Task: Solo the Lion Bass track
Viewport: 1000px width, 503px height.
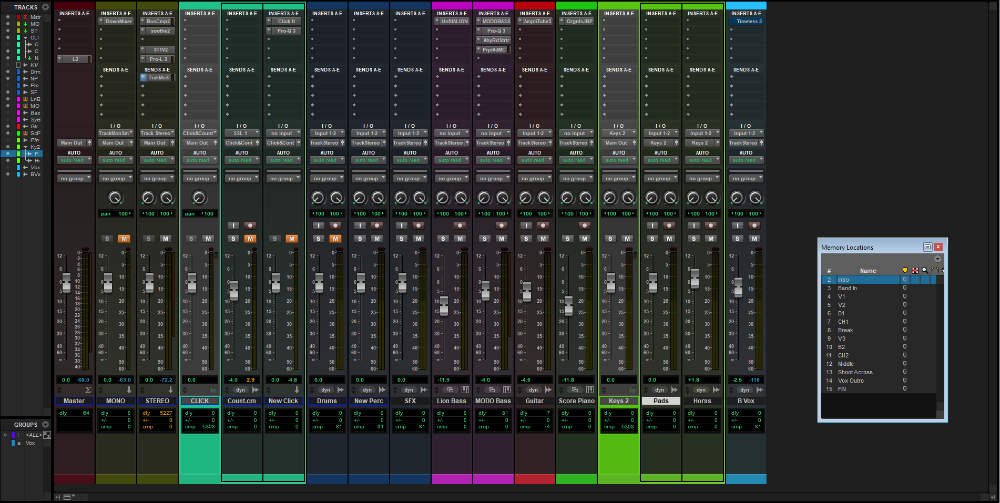Action: coord(443,238)
